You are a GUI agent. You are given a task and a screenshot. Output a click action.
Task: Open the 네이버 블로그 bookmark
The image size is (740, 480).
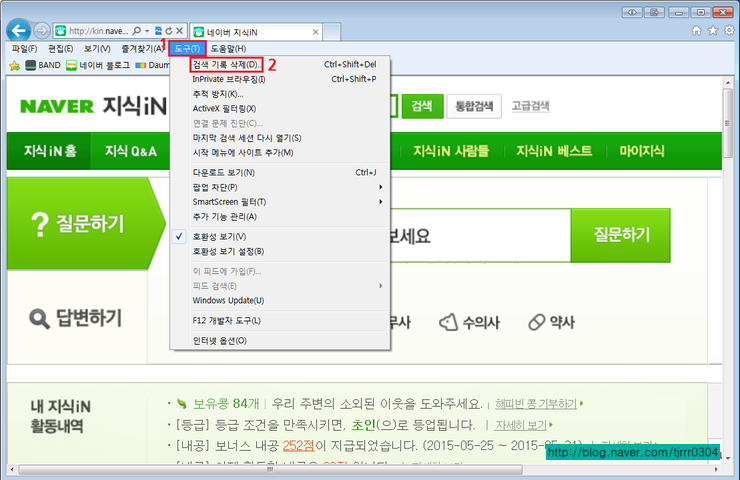tap(98, 65)
